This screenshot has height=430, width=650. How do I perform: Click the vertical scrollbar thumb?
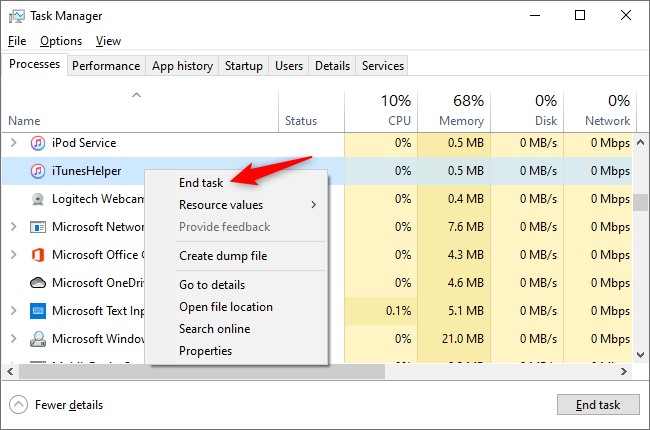pyautogui.click(x=641, y=203)
